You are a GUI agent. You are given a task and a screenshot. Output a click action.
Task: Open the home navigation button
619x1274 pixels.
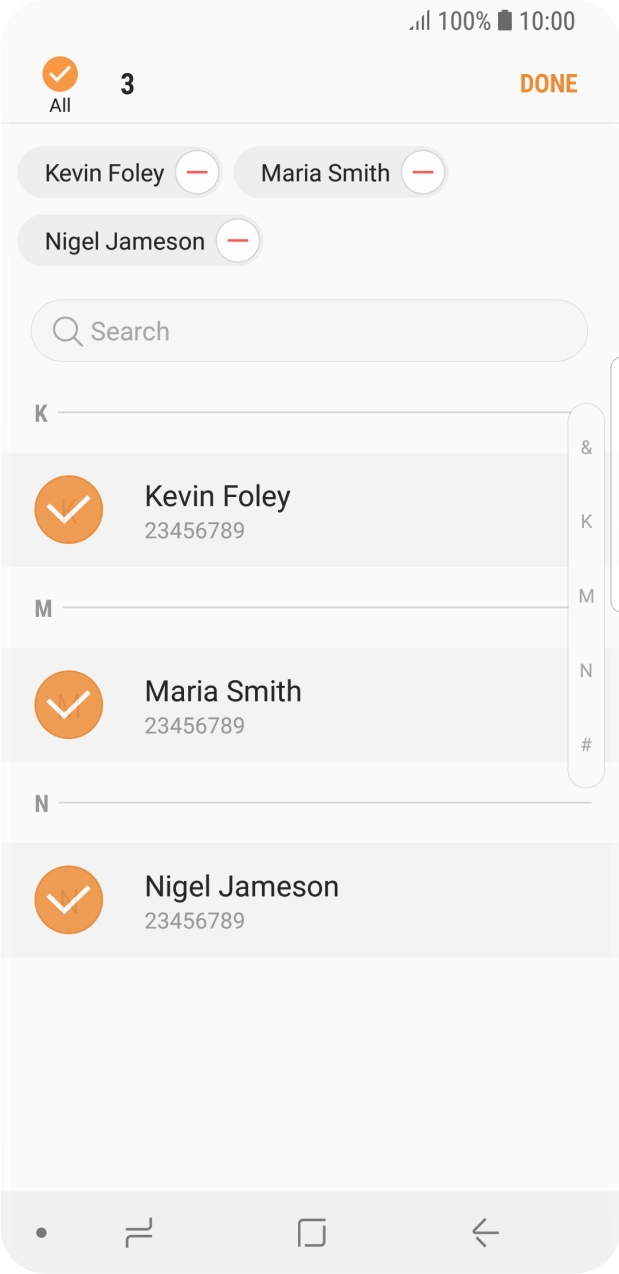(x=311, y=1232)
